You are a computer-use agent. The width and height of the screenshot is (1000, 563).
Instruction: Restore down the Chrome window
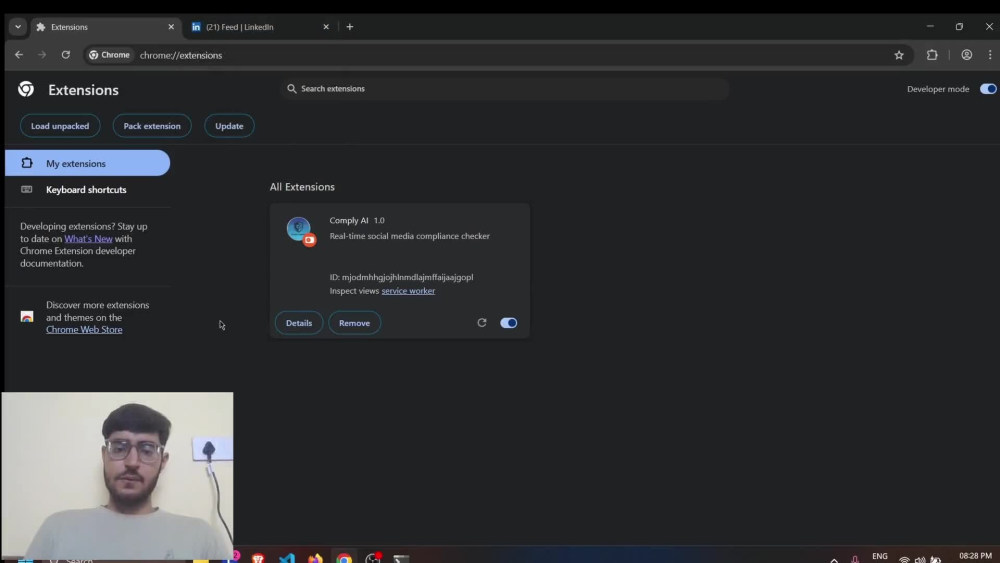point(959,27)
